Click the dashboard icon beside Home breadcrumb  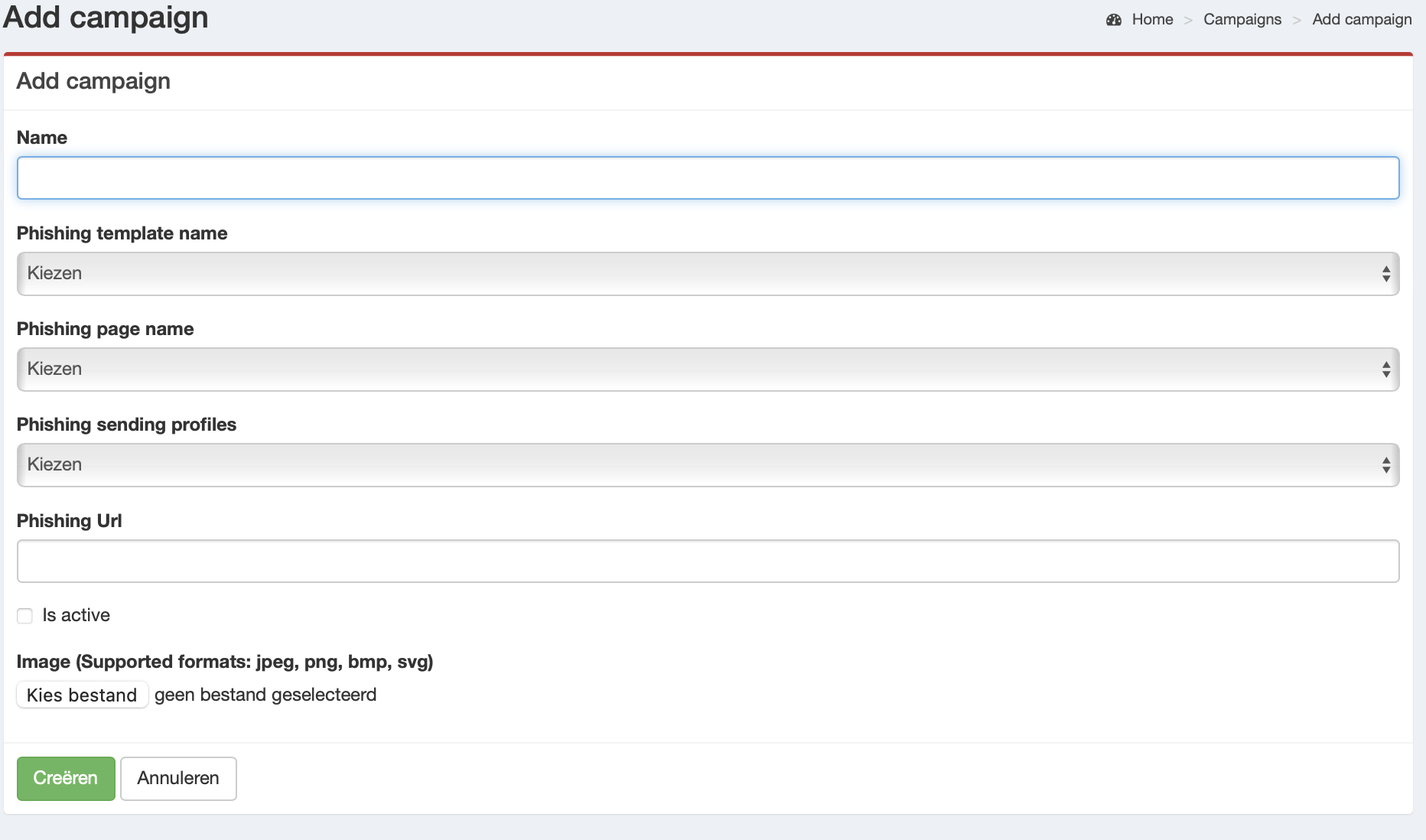1113,20
